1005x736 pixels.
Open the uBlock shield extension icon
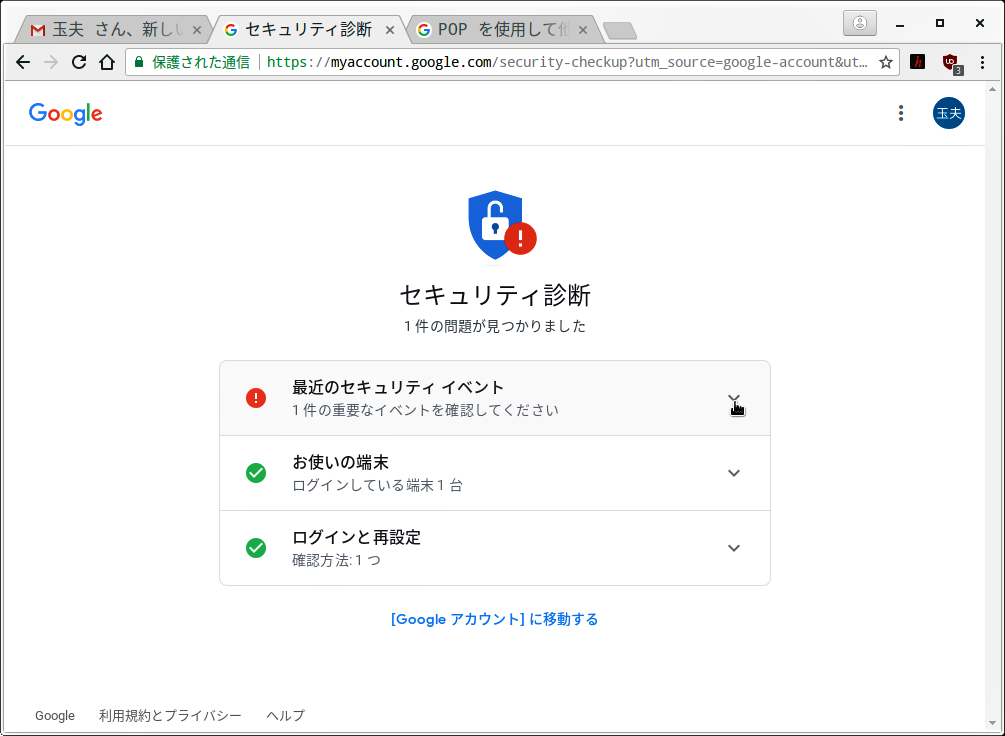coord(951,63)
